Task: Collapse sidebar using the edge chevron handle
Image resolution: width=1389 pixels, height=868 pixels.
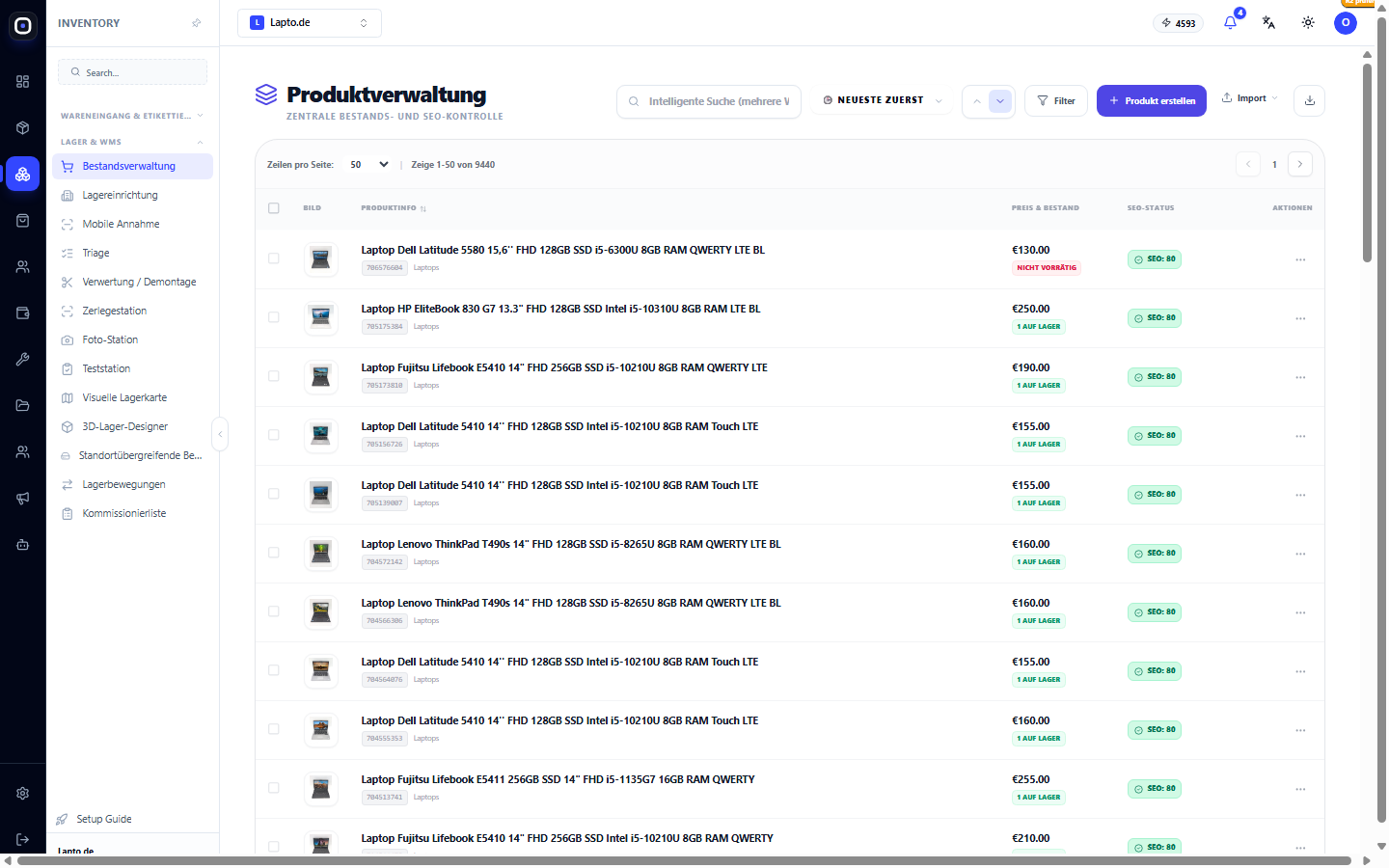Action: click(220, 434)
